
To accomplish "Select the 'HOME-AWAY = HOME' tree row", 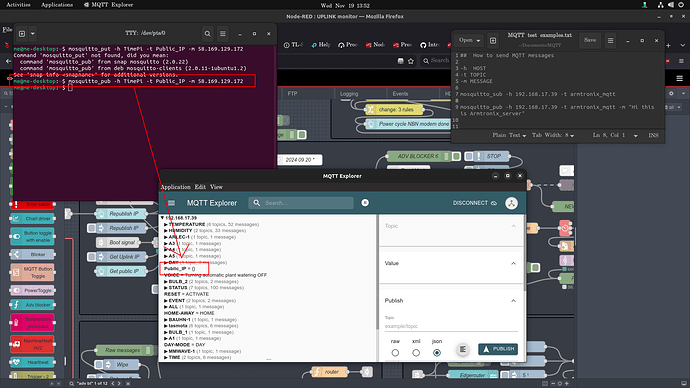I will (x=189, y=313).
